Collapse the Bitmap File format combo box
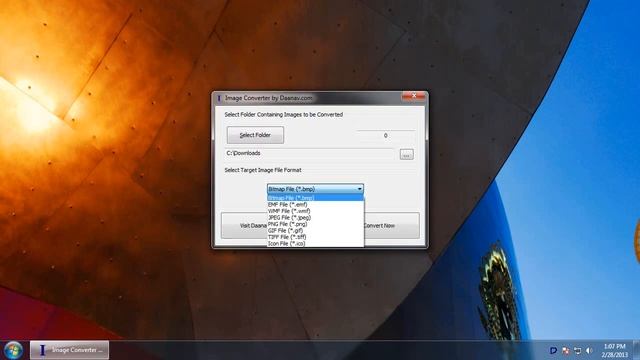This screenshot has height=360, width=640. [315, 189]
